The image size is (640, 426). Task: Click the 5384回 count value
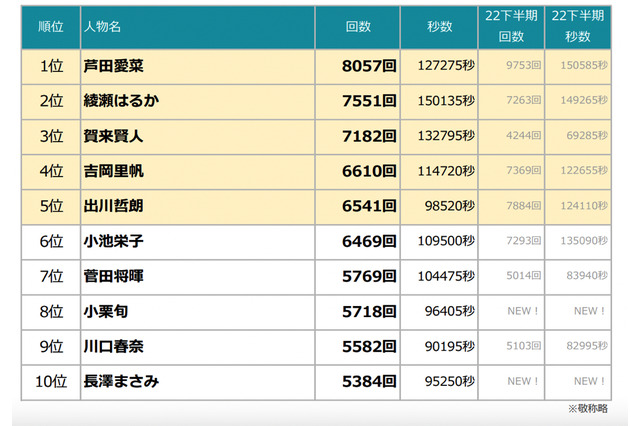(369, 382)
